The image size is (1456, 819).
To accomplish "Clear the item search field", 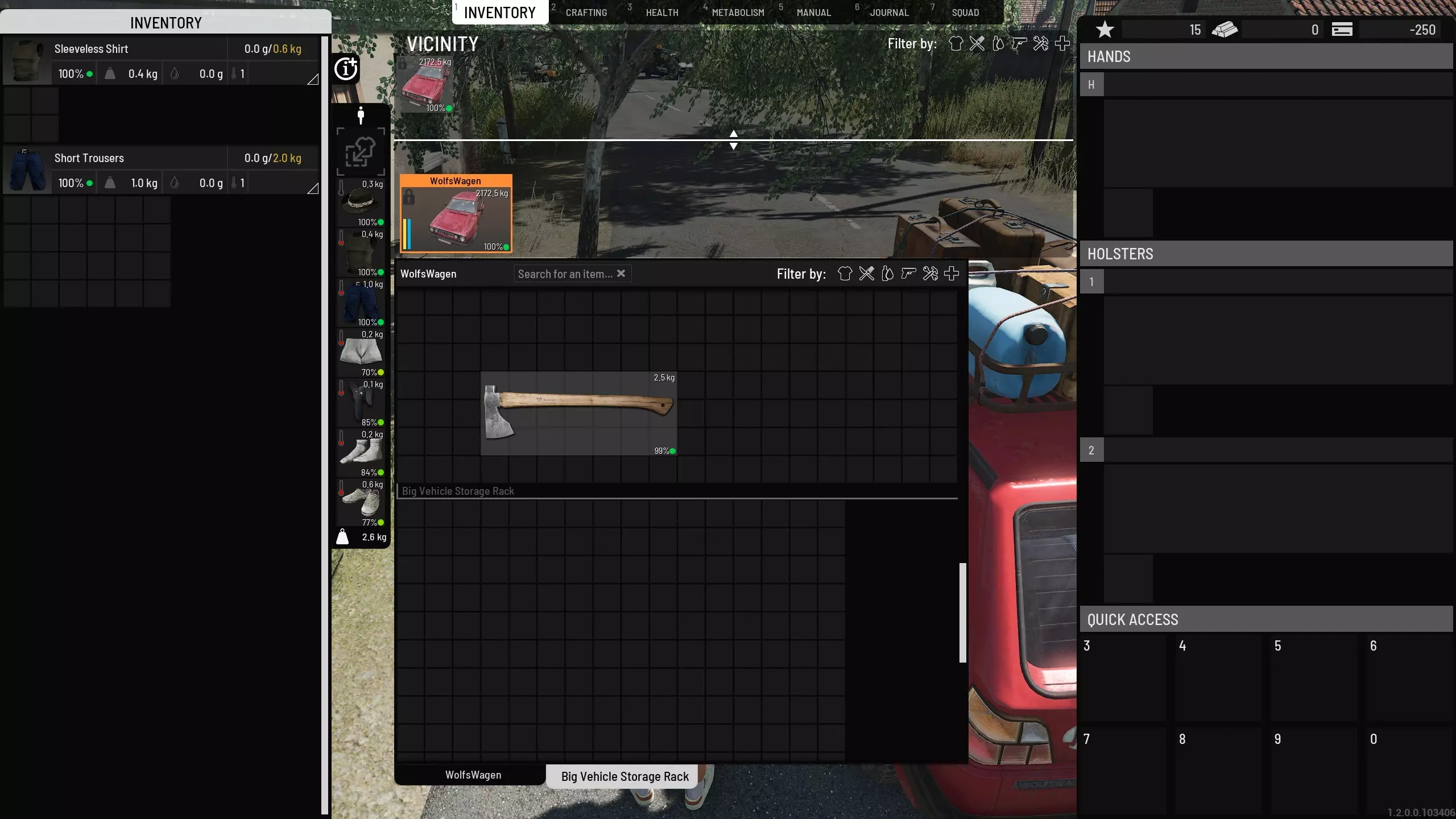I will (621, 274).
